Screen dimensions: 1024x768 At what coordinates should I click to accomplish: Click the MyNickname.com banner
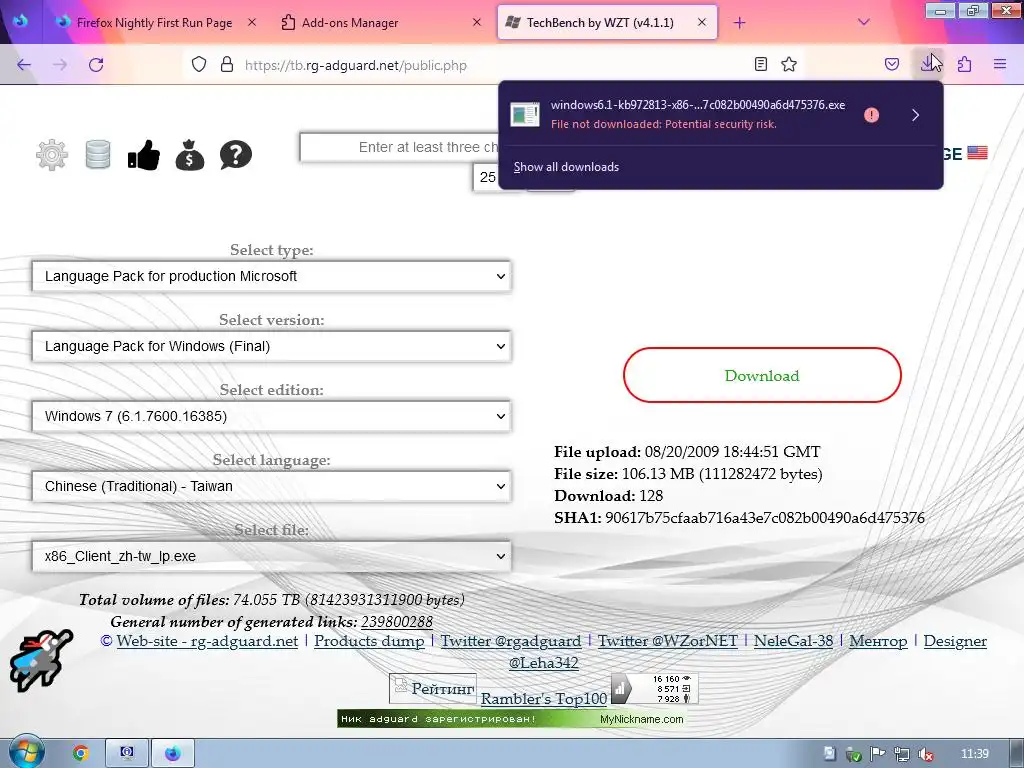[511, 718]
